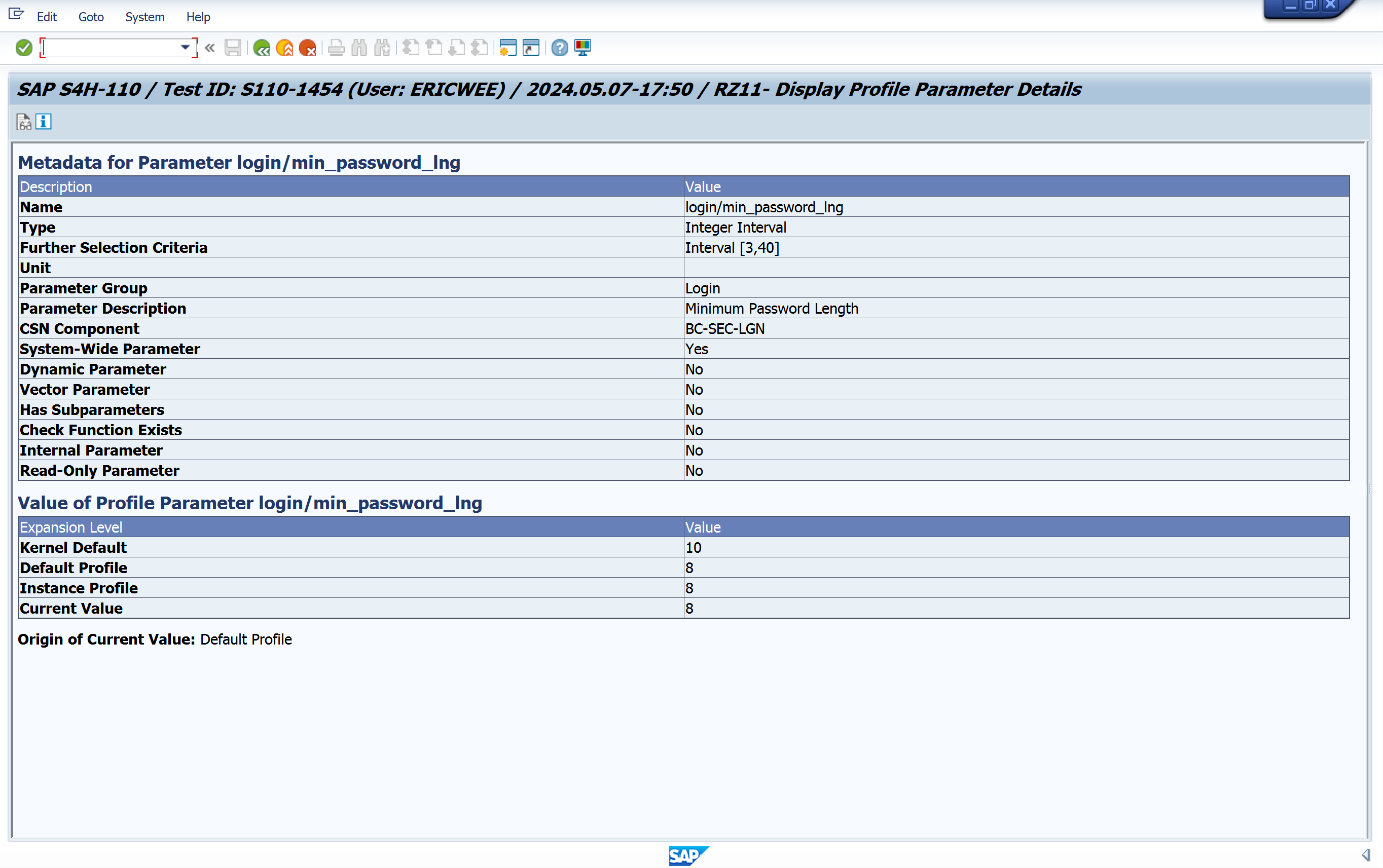Open the Edit menu
This screenshot has height=868, width=1383.
click(47, 17)
